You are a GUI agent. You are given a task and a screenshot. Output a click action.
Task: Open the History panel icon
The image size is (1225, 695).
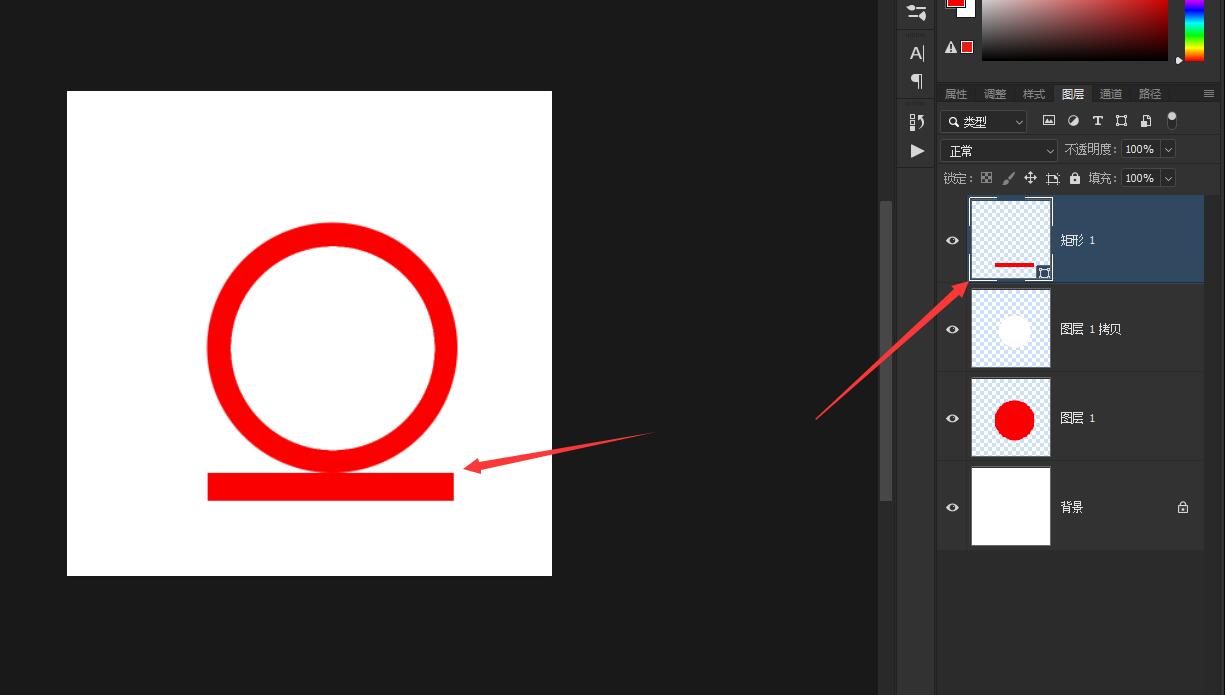pos(916,122)
